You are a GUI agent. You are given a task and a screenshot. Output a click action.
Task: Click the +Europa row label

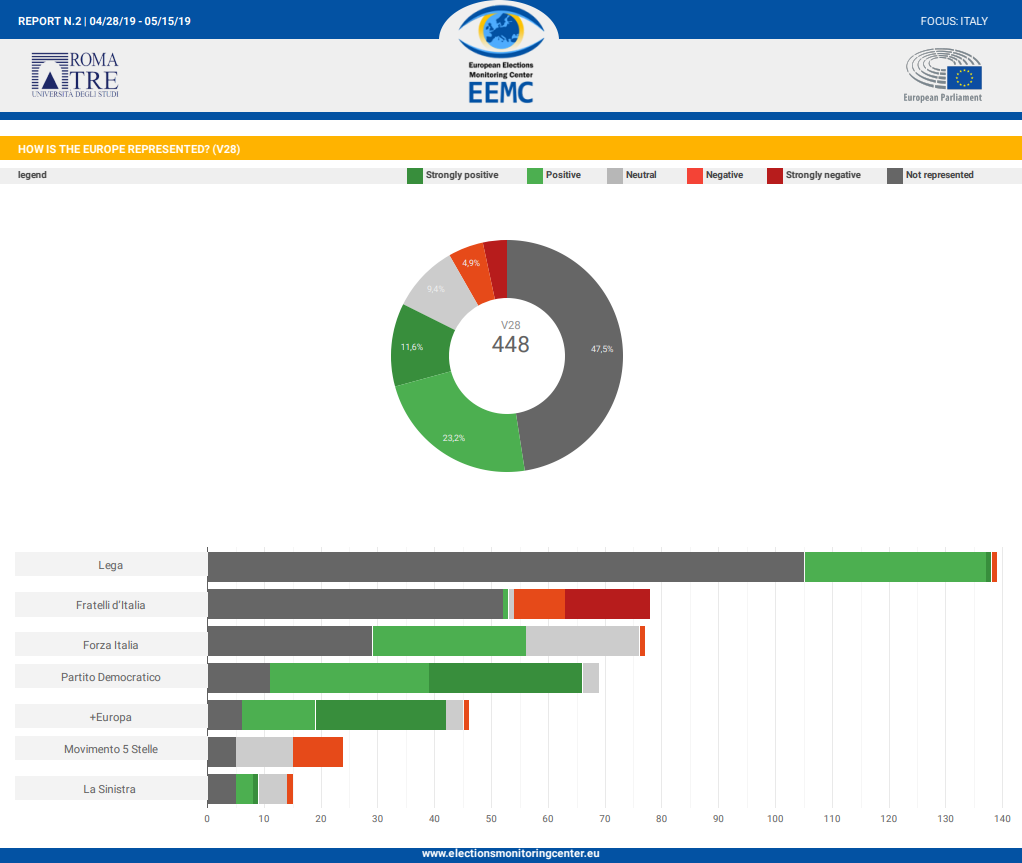(111, 716)
